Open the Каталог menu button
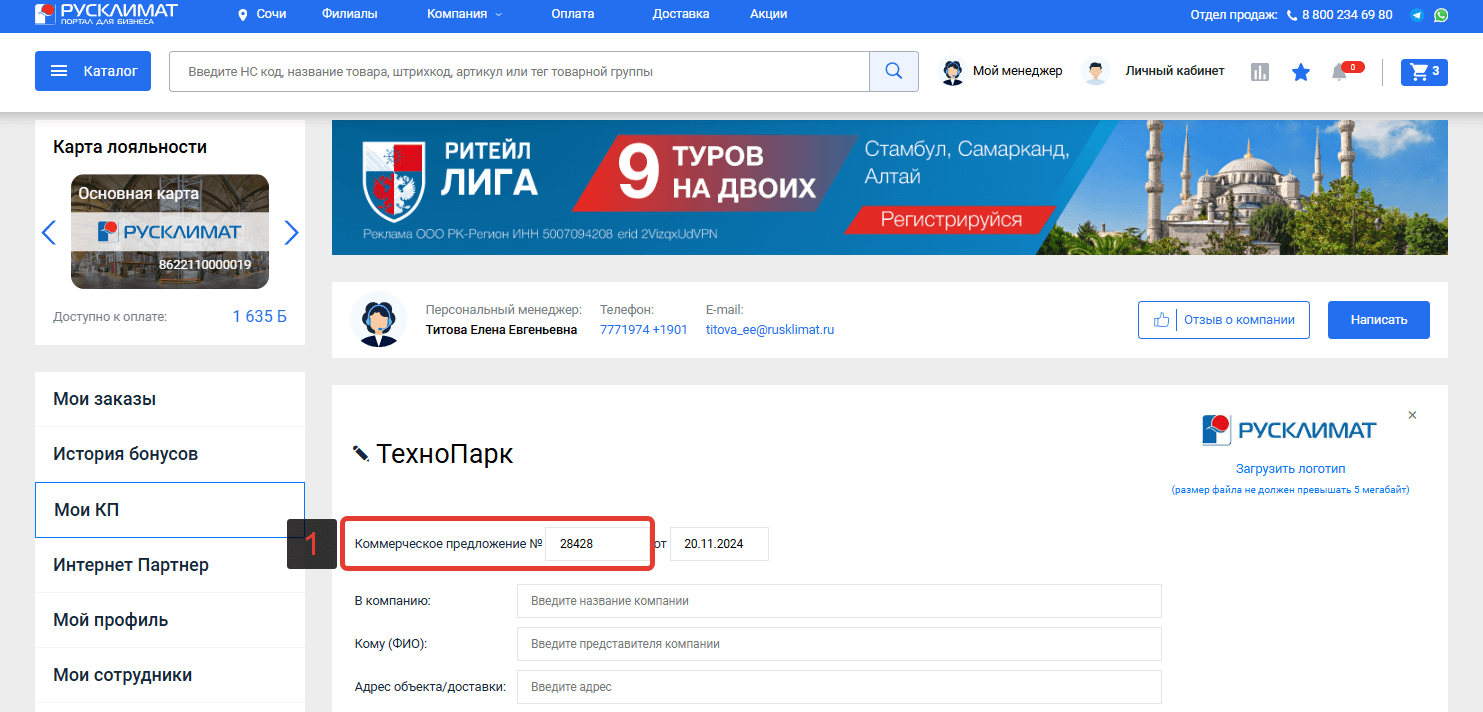Image resolution: width=1483 pixels, height=712 pixels. coord(93,72)
